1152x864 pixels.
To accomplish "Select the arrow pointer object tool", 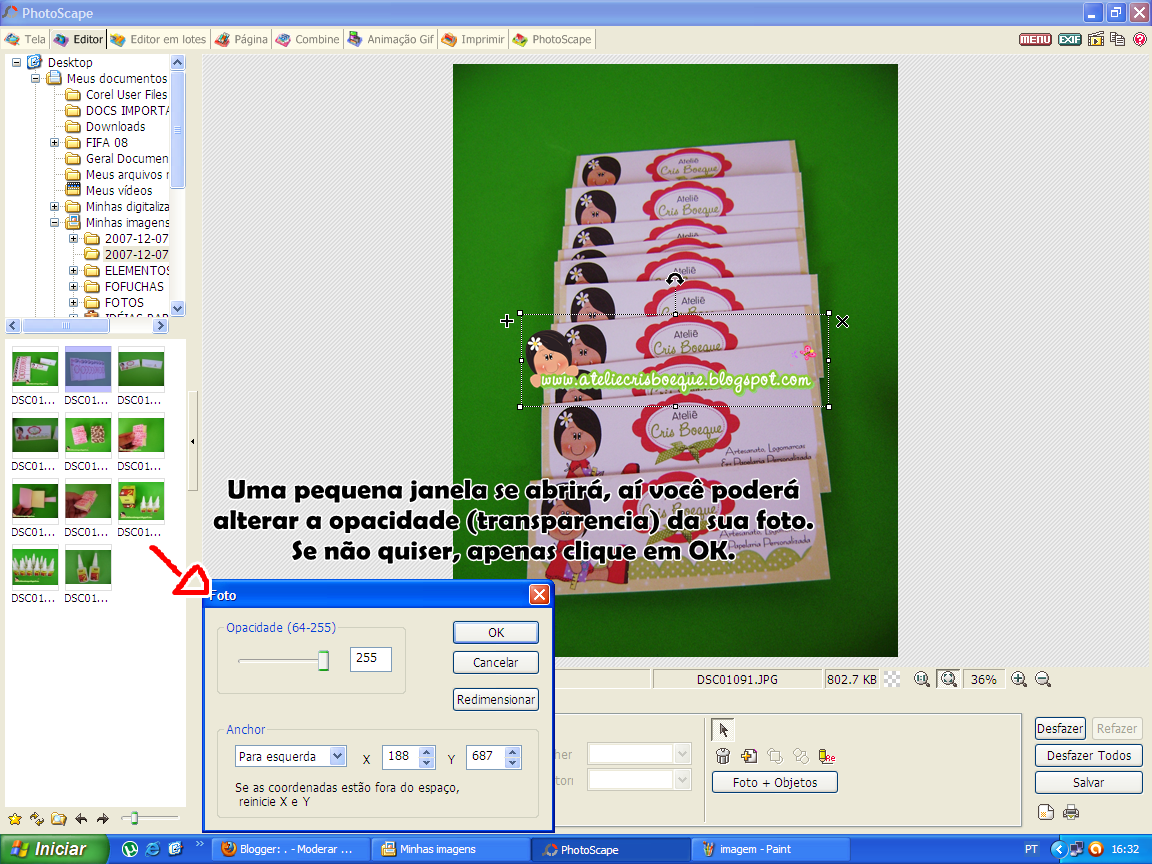I will (x=723, y=730).
